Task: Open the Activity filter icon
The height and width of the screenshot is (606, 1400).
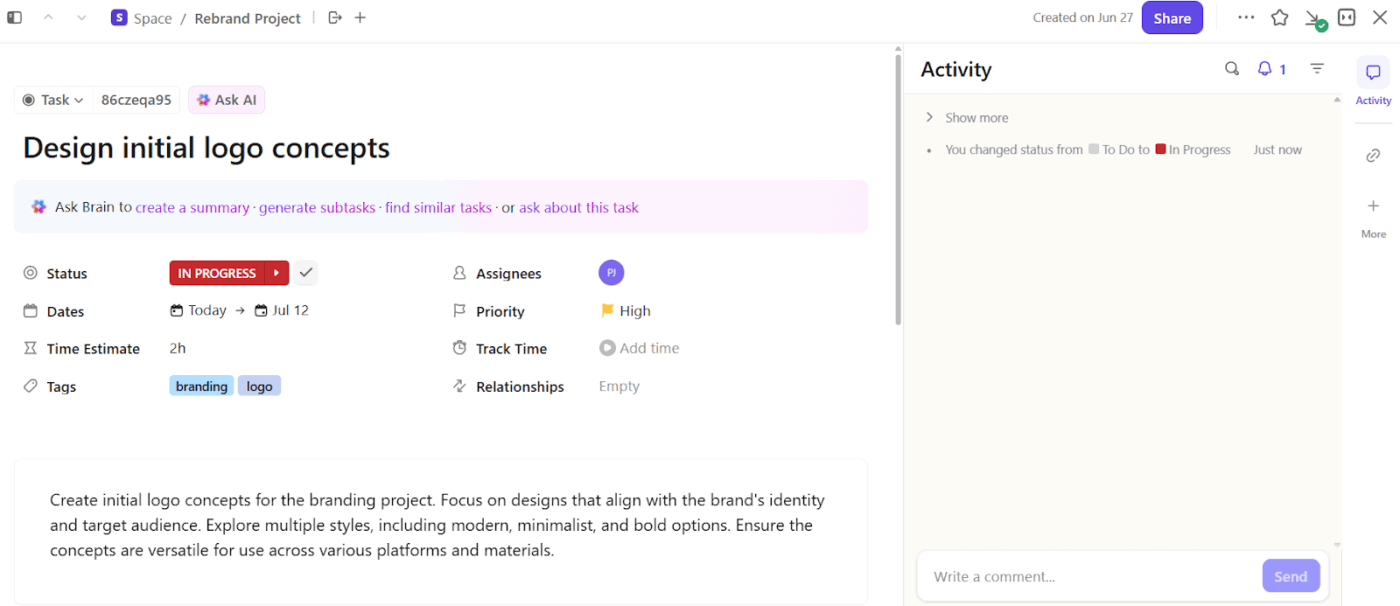Action: point(1317,68)
